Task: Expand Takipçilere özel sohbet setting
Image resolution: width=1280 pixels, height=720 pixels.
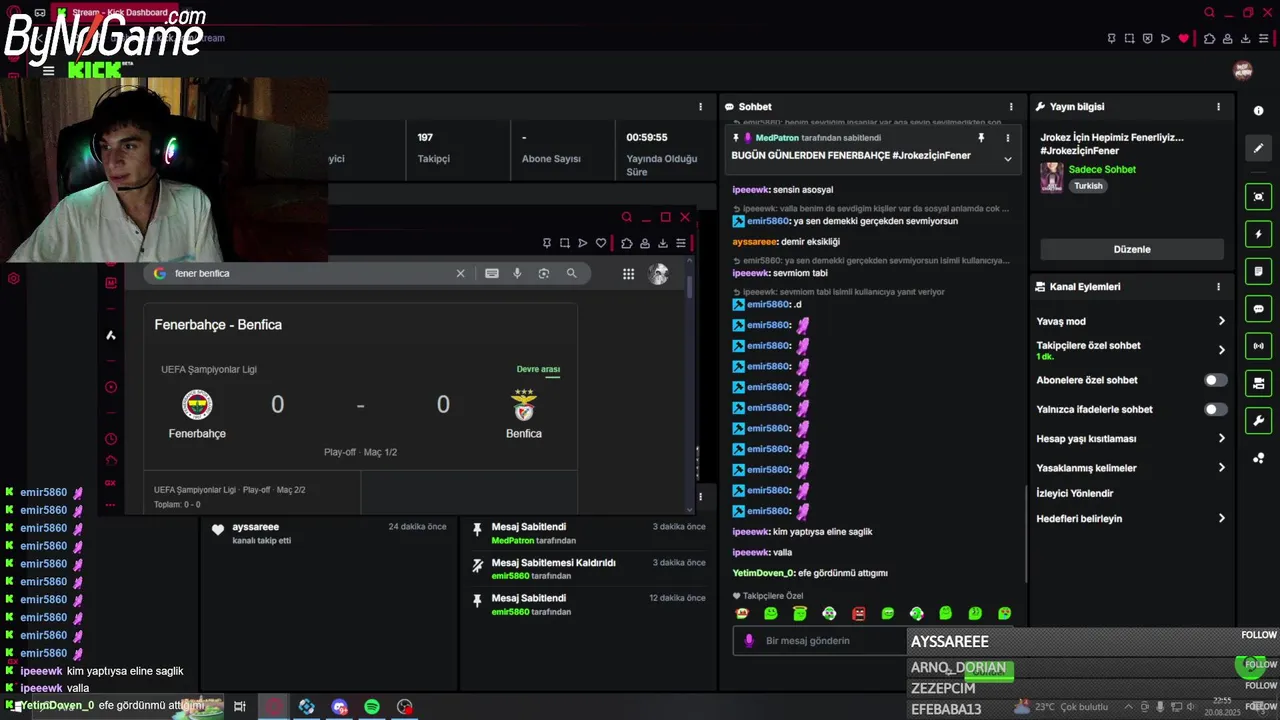Action: click(x=1221, y=350)
